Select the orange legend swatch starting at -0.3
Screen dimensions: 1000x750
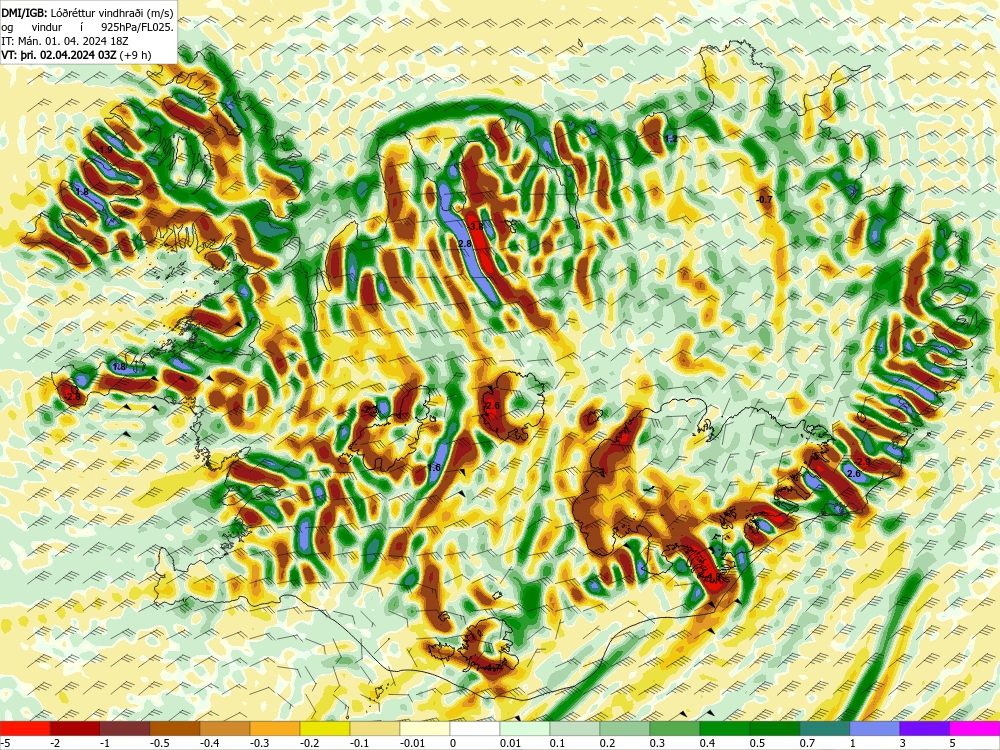tap(275, 728)
